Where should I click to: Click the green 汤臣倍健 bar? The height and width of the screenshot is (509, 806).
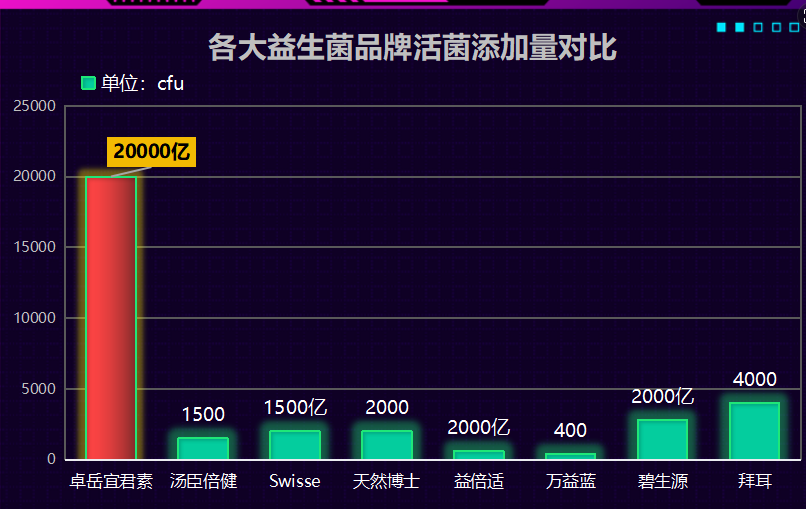point(203,448)
